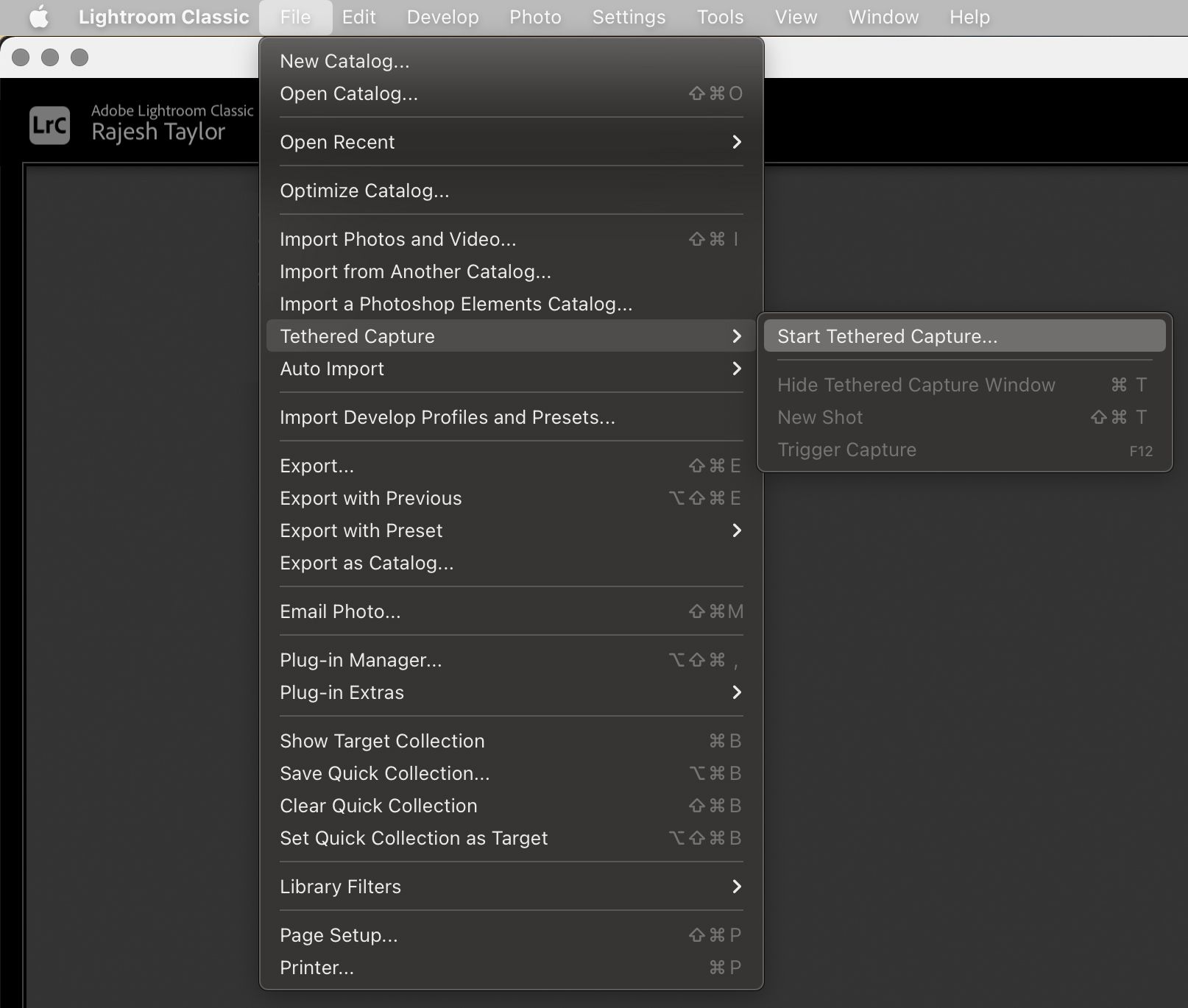Open the Plug-in Manager
1188x1008 pixels.
click(361, 660)
